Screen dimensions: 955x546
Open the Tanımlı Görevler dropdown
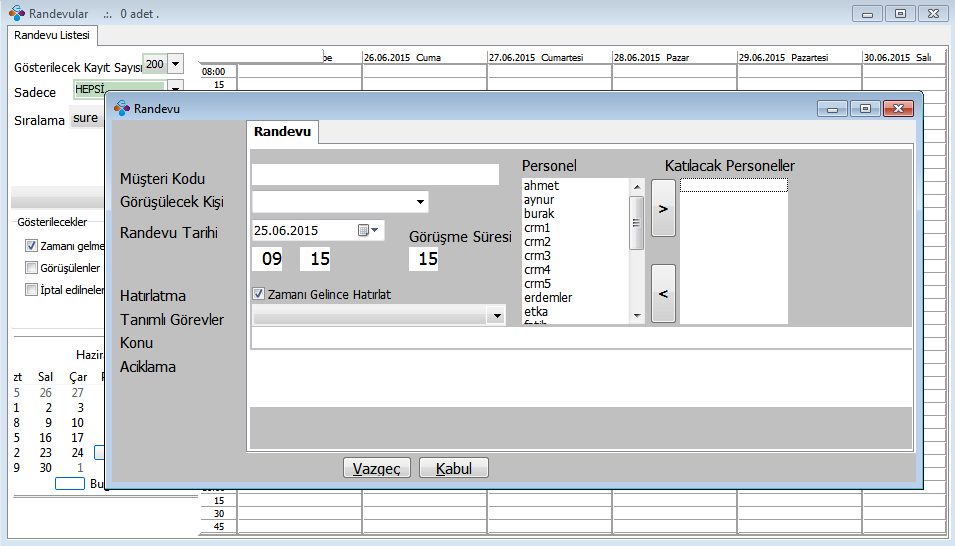coord(496,316)
